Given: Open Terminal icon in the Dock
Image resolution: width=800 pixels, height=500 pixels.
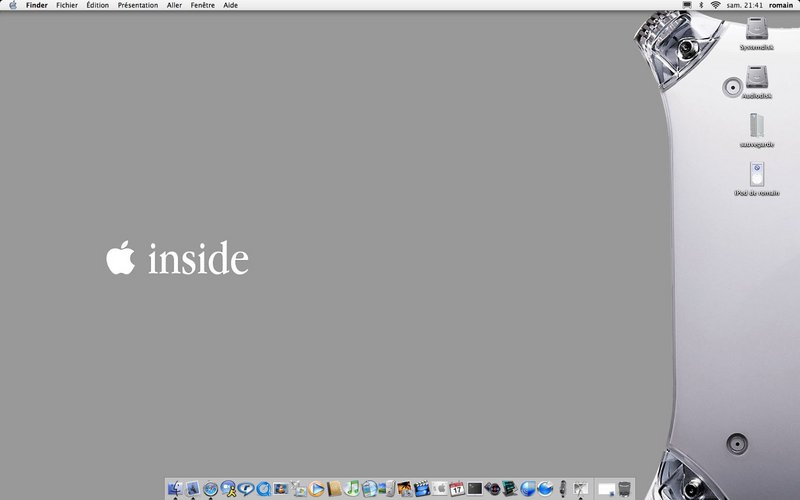Looking at the screenshot, I should coord(474,489).
